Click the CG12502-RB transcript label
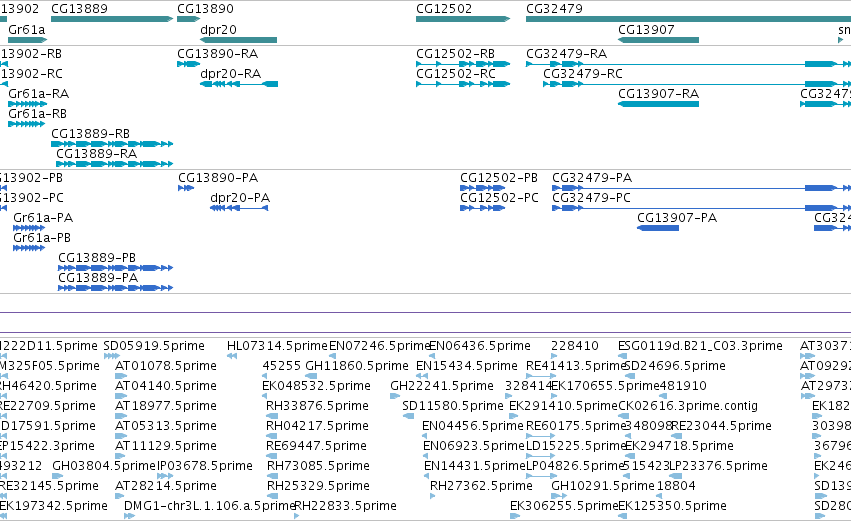851x521 pixels. pos(455,54)
